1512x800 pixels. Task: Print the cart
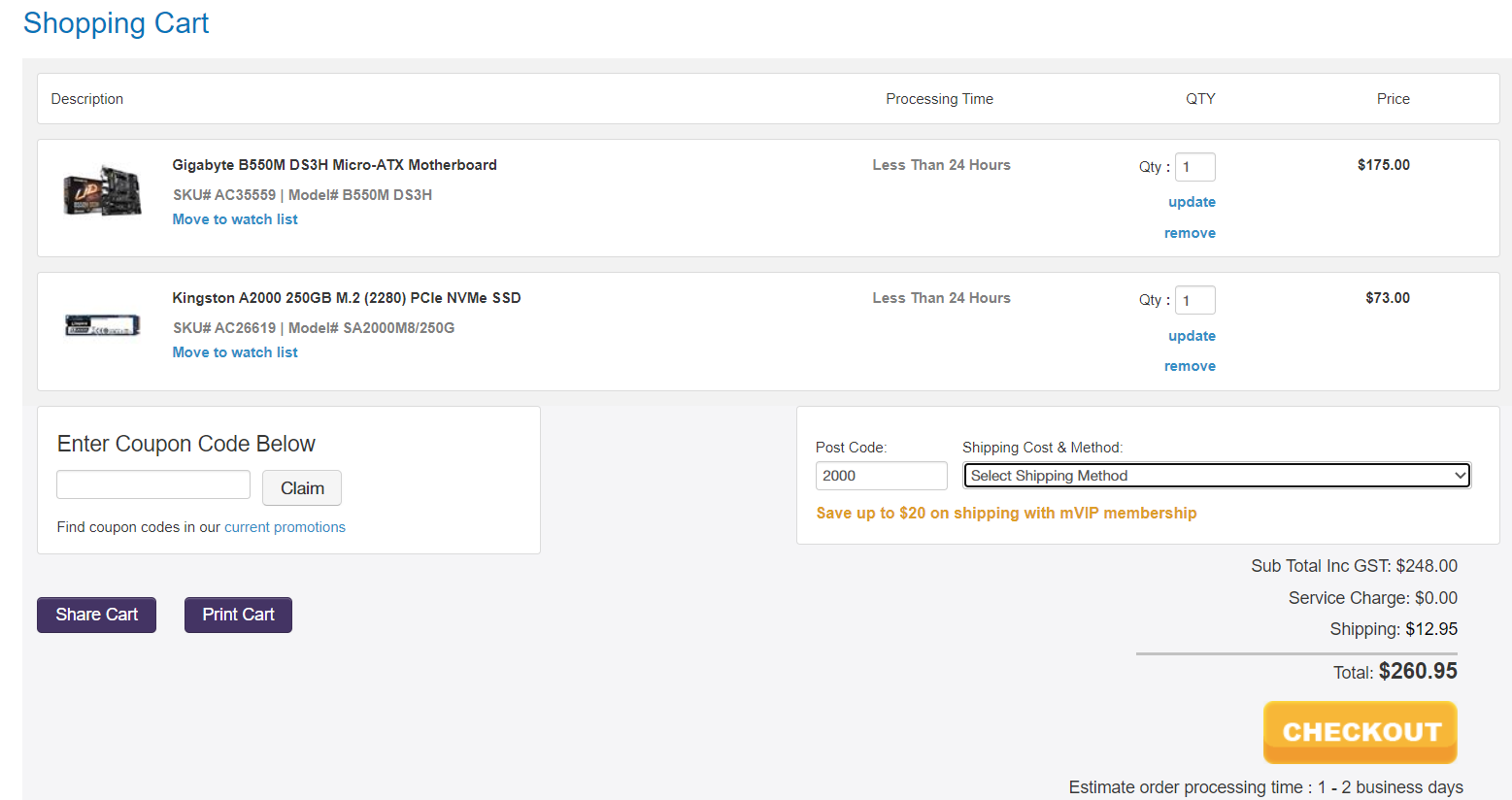(238, 615)
